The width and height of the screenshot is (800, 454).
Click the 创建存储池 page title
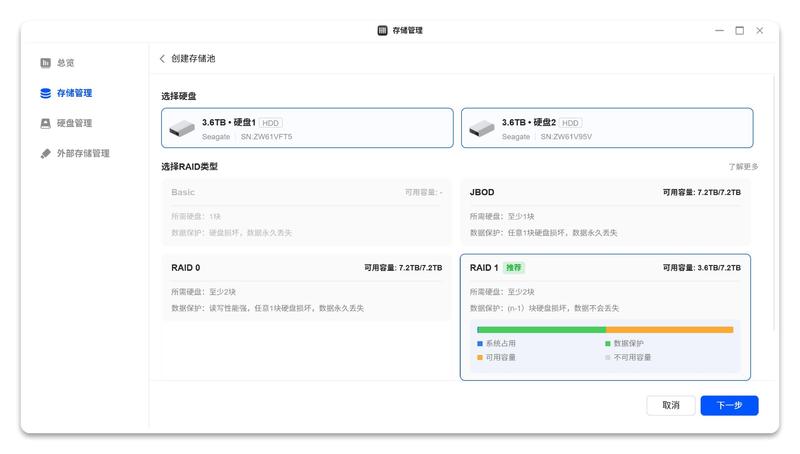(x=193, y=59)
